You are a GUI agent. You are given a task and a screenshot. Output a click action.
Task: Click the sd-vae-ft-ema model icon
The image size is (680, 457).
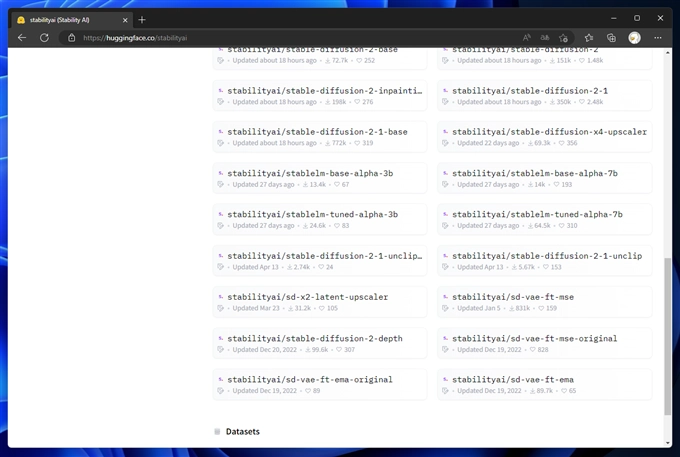coord(445,379)
